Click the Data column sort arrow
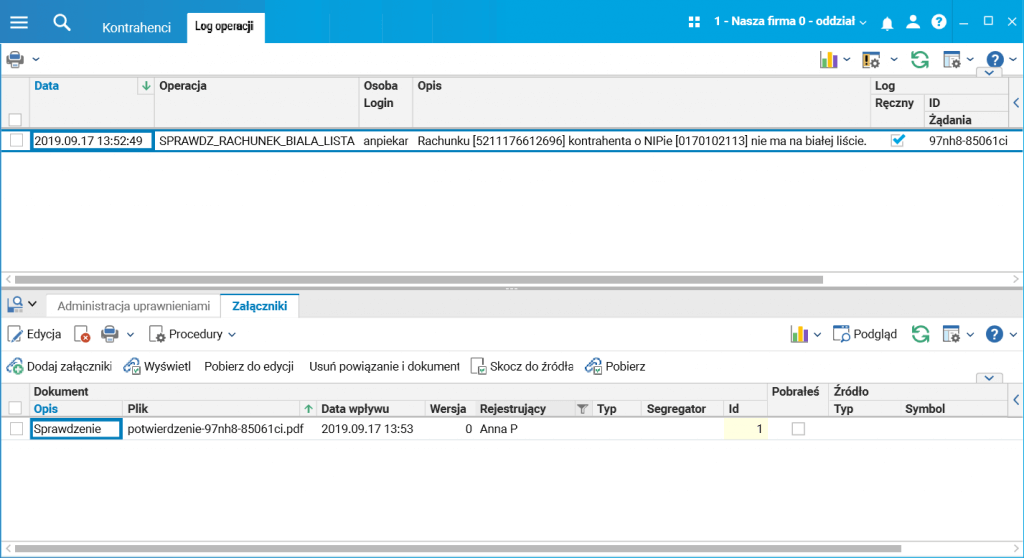 coord(146,86)
